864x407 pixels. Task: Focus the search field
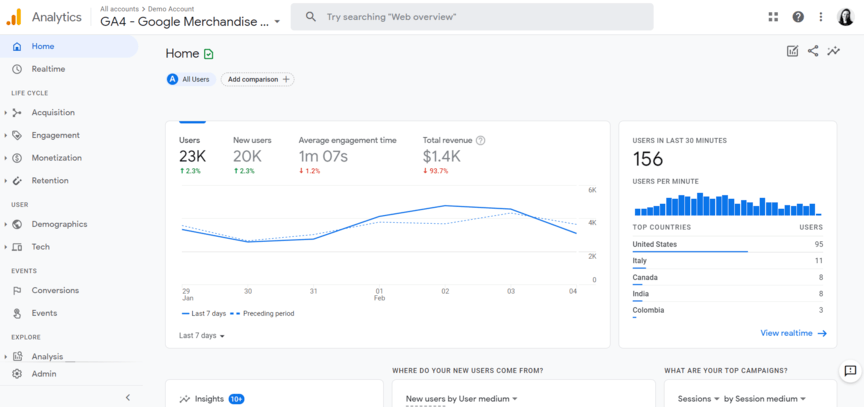click(x=472, y=17)
